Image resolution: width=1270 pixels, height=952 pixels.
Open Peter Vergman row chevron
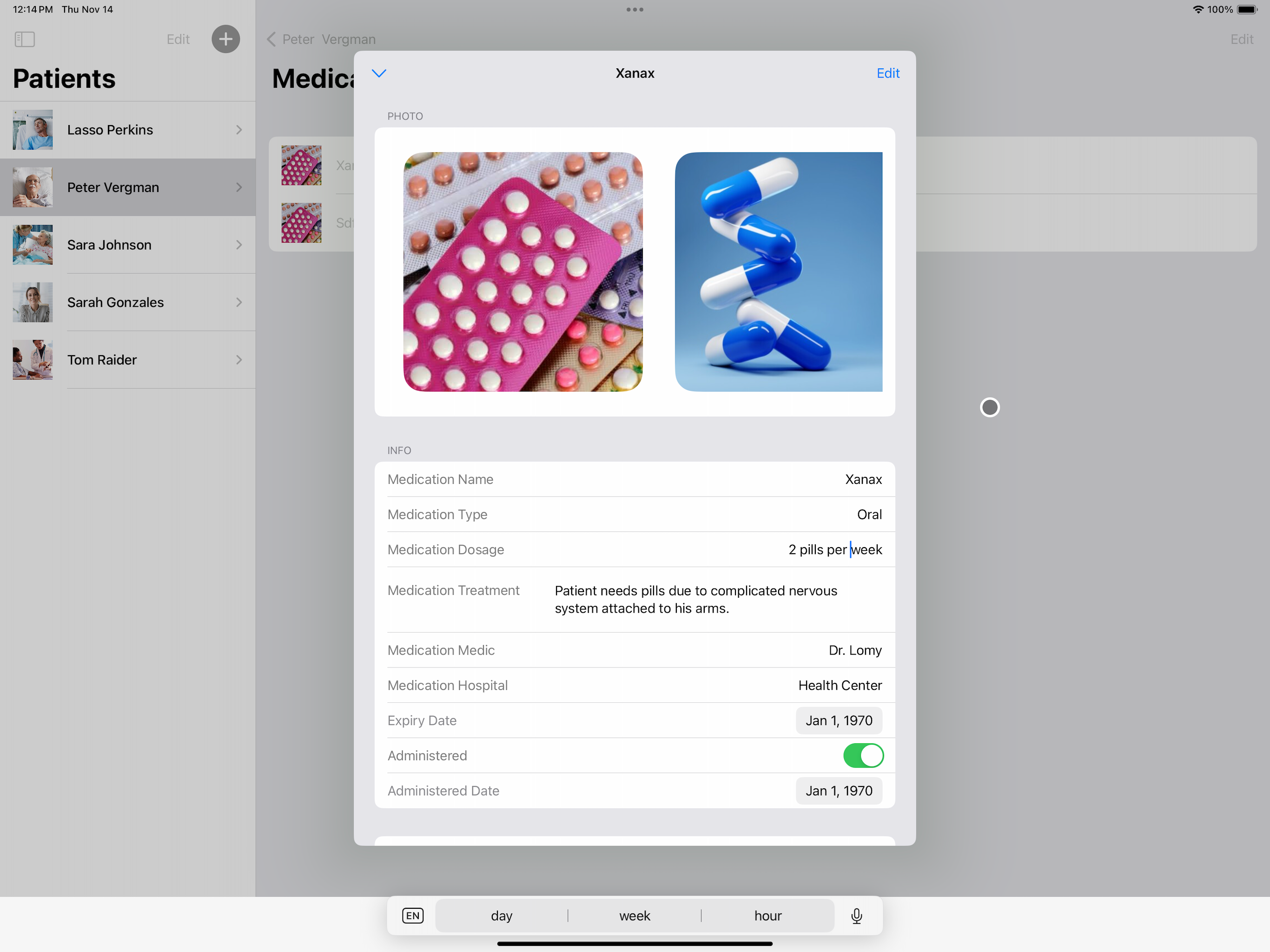(x=239, y=187)
